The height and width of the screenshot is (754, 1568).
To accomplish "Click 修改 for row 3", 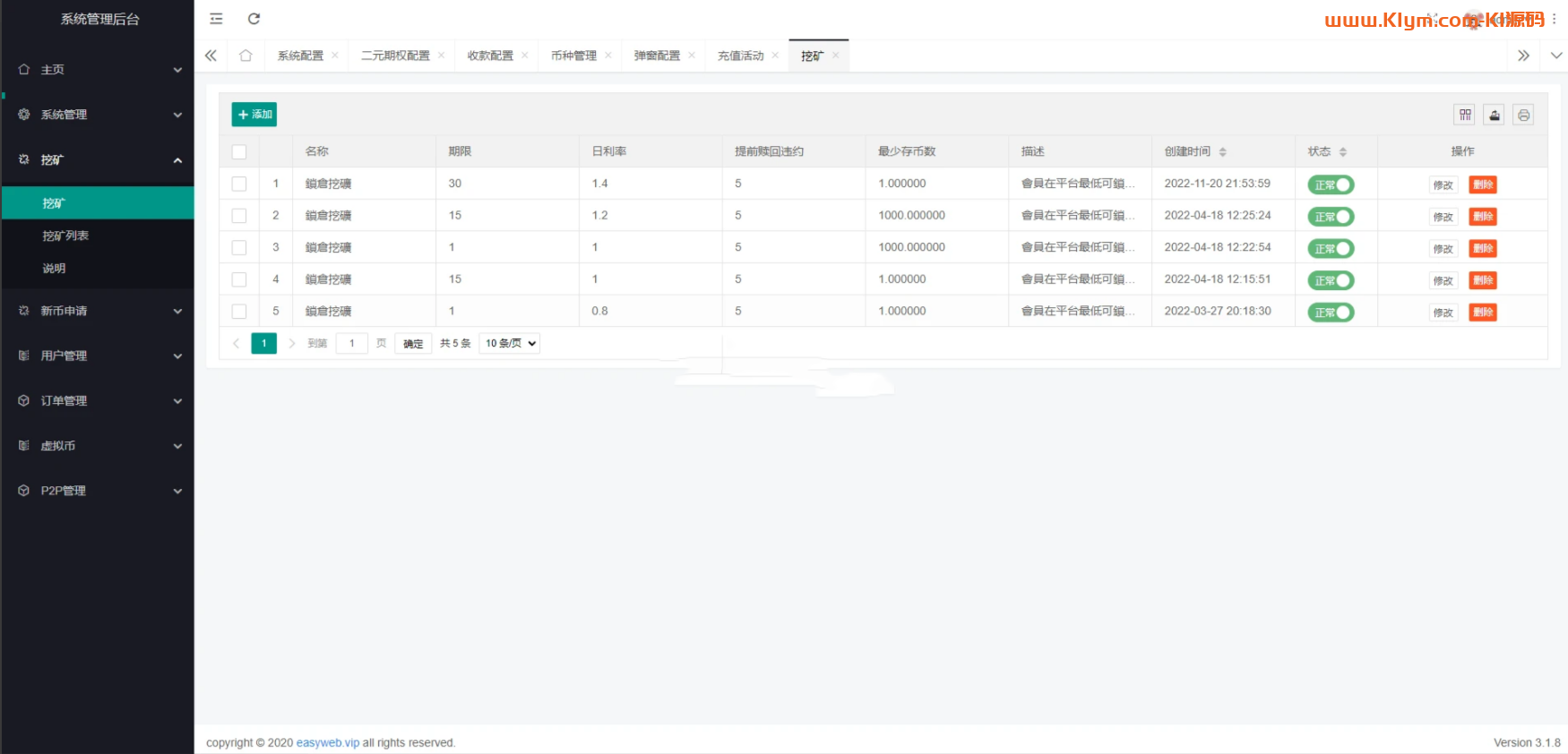I will pos(1443,249).
